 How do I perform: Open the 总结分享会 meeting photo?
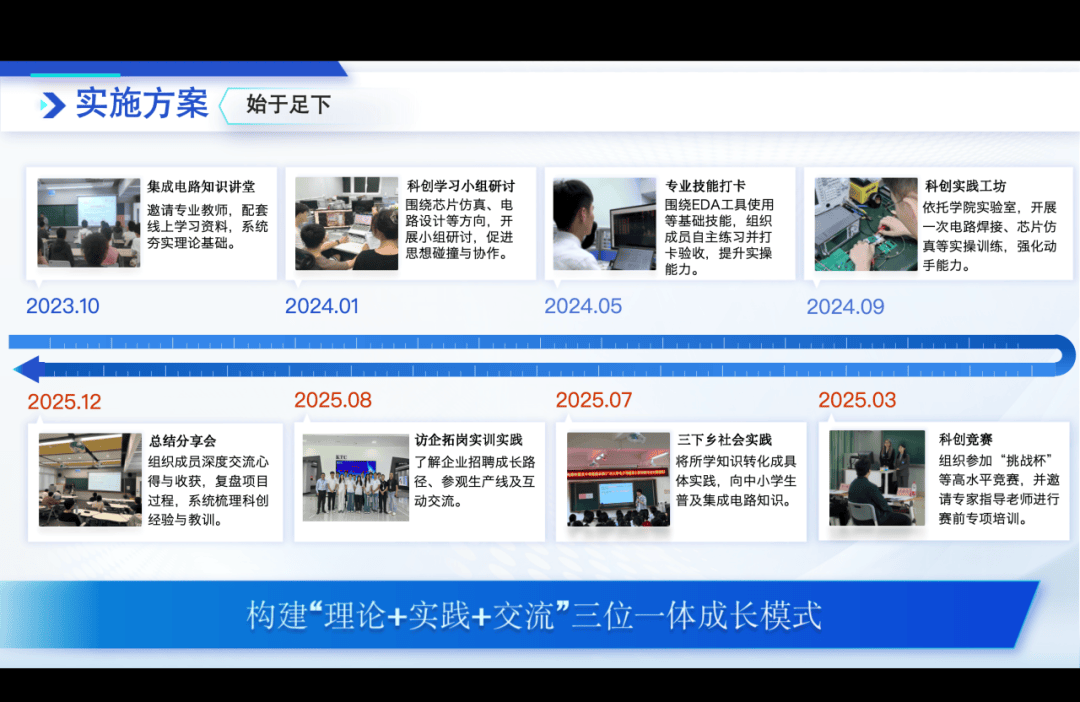click(x=90, y=480)
